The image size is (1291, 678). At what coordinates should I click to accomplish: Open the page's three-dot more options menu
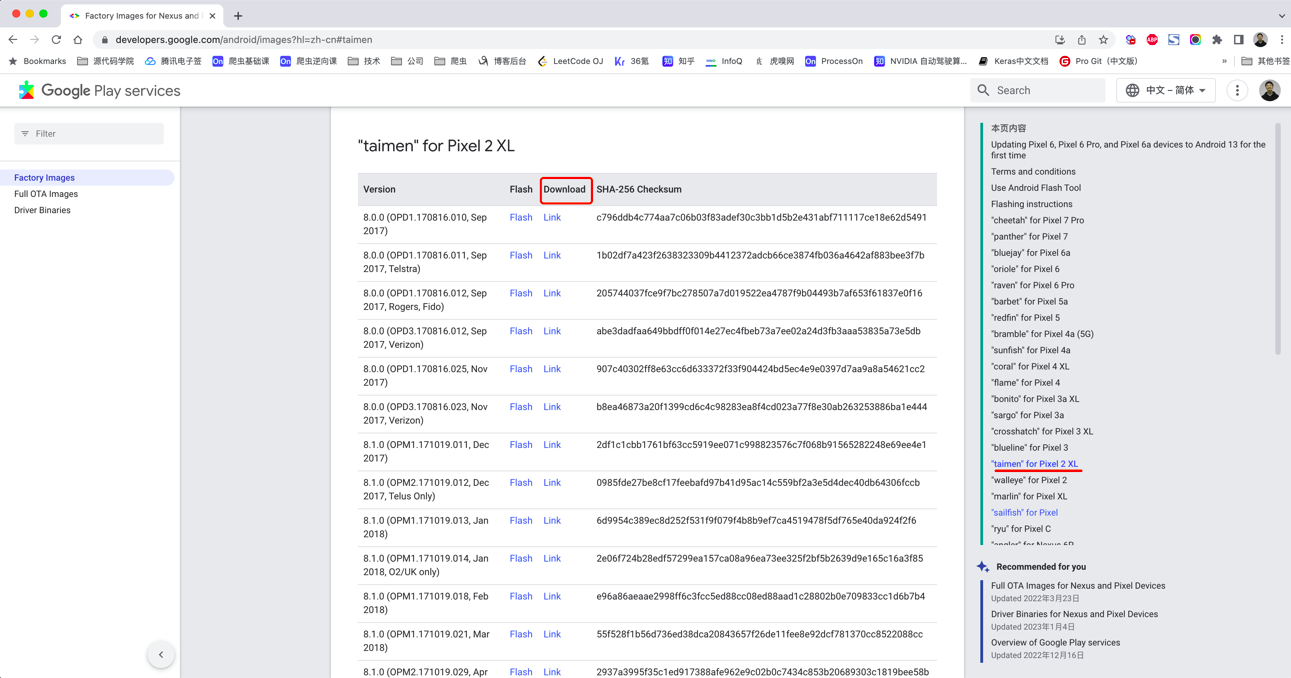point(1237,90)
